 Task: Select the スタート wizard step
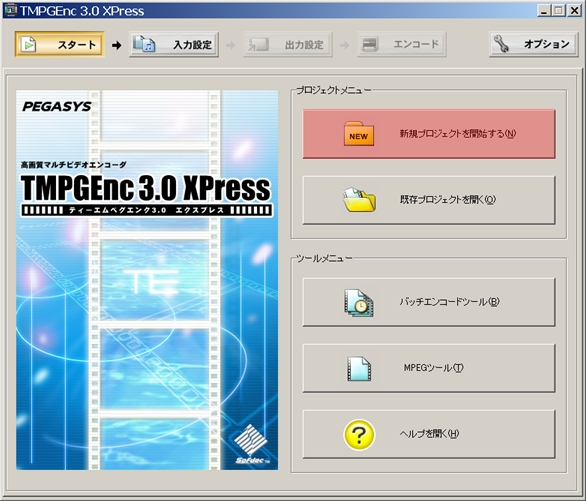(59, 44)
